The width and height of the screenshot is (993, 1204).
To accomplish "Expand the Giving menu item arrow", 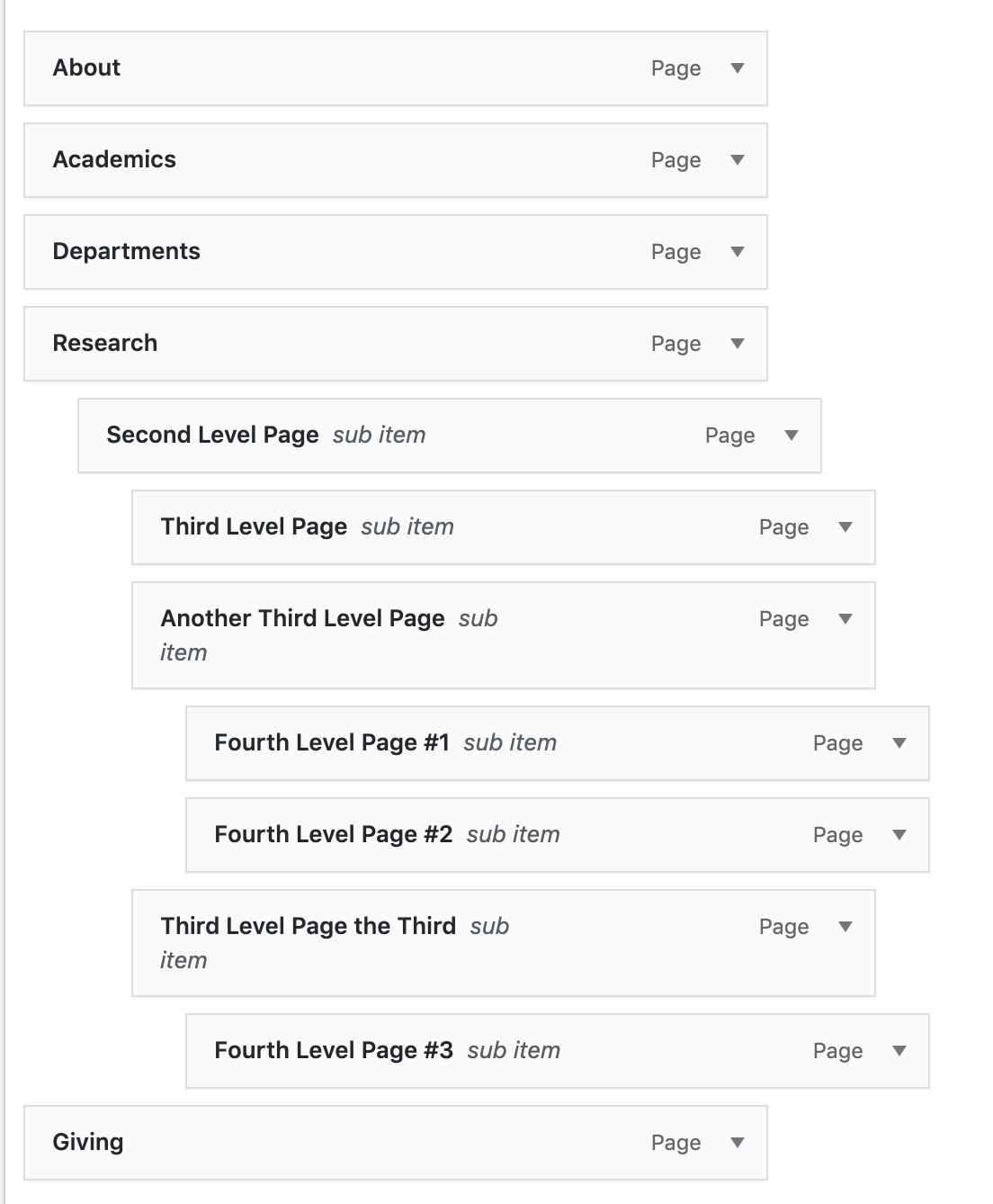I will pyautogui.click(x=738, y=1143).
